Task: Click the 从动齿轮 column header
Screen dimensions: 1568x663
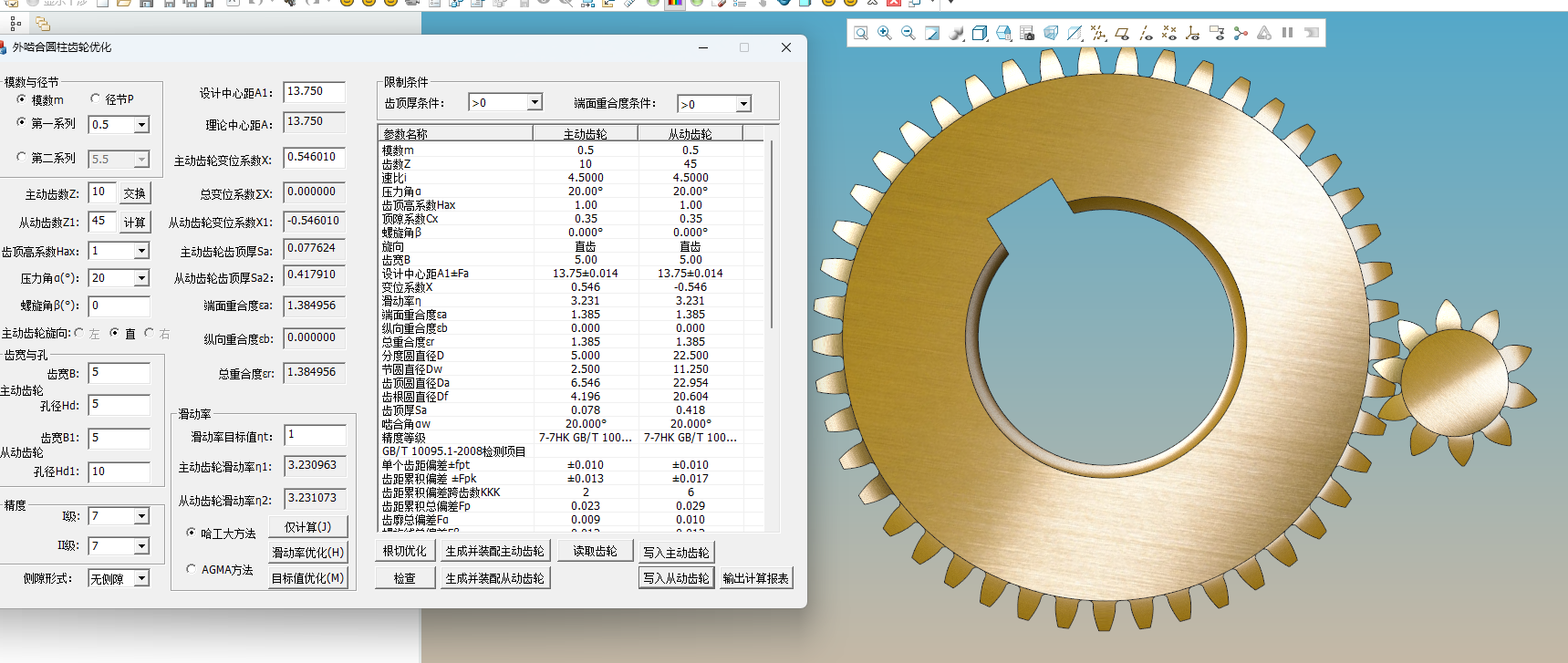Action: point(691,134)
